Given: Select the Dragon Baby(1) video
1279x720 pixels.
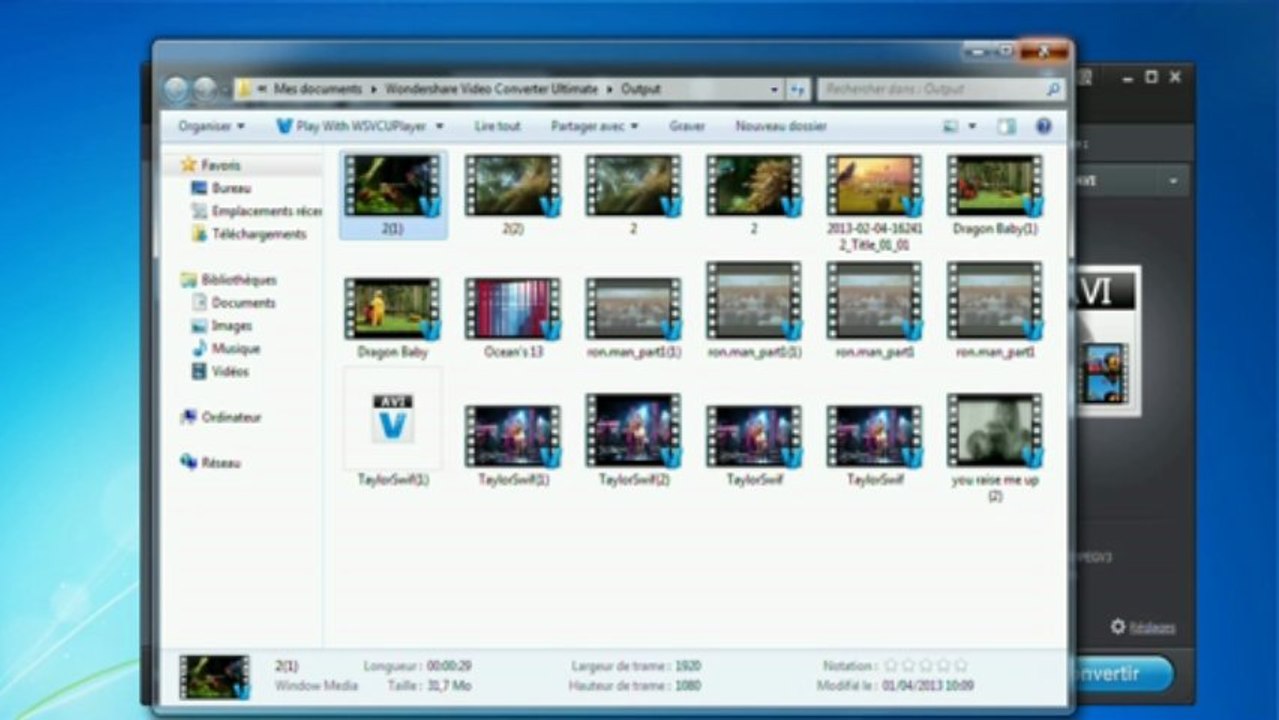Looking at the screenshot, I should (995, 195).
